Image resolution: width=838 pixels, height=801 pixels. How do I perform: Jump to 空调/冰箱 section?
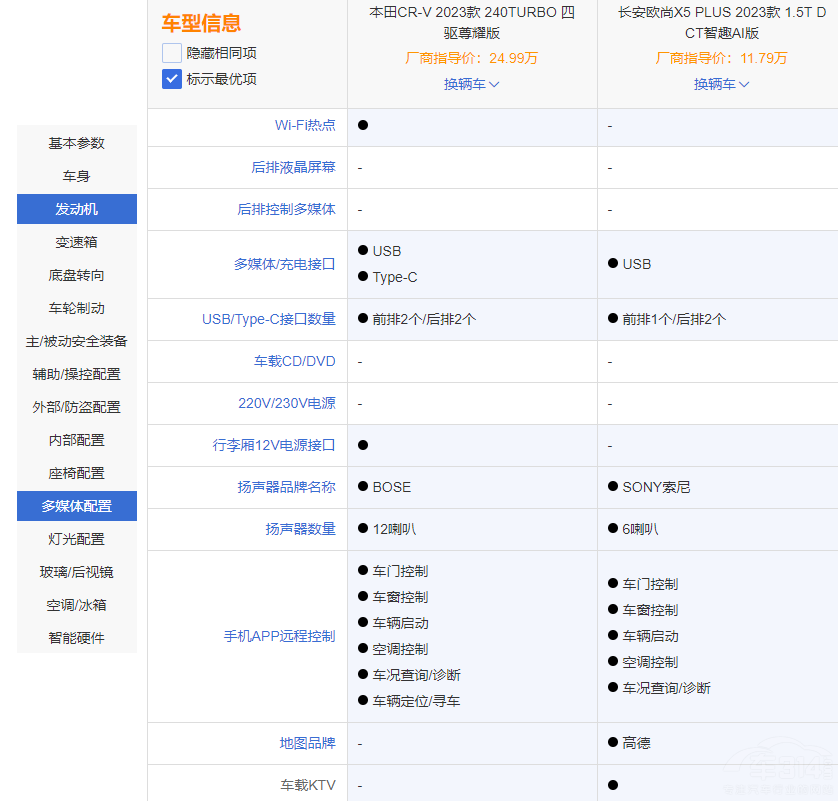click(76, 605)
